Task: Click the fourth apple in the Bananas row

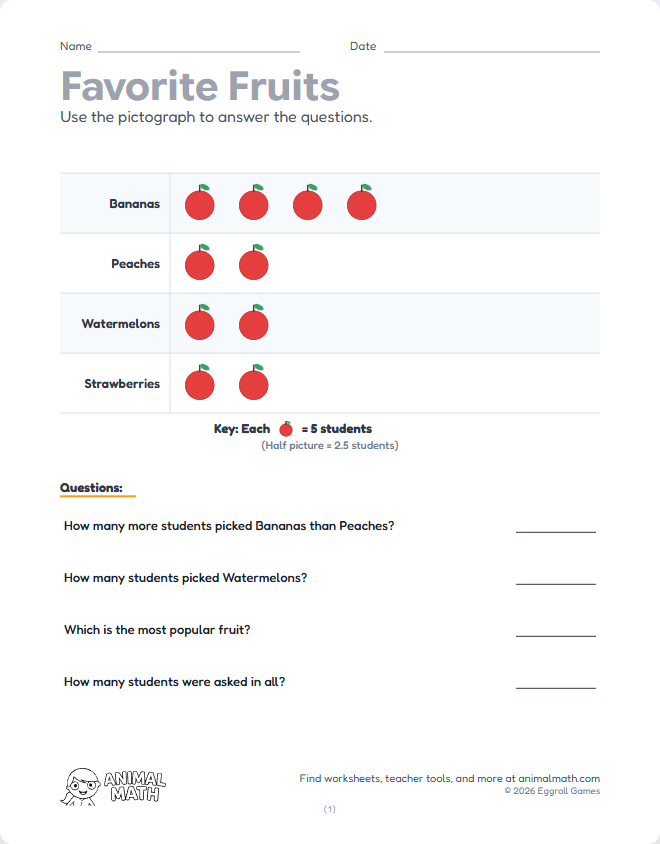Action: [x=362, y=204]
